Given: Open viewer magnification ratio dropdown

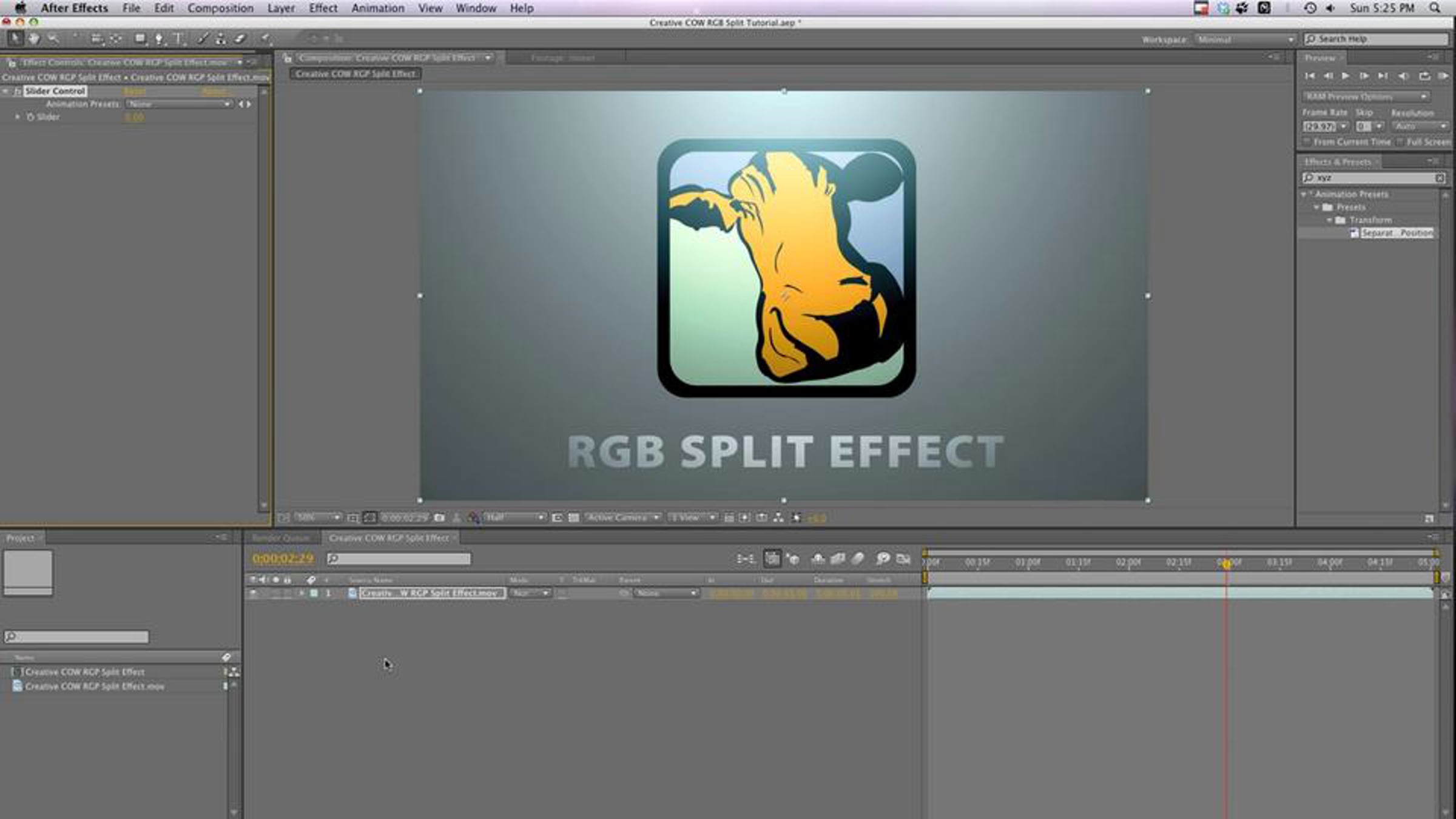Looking at the screenshot, I should pos(318,517).
